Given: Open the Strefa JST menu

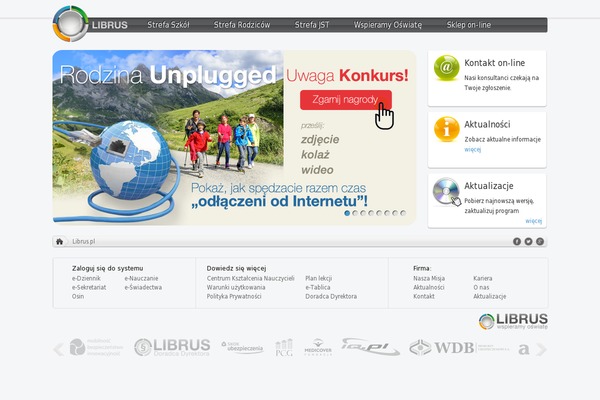Looking at the screenshot, I should coord(312,25).
